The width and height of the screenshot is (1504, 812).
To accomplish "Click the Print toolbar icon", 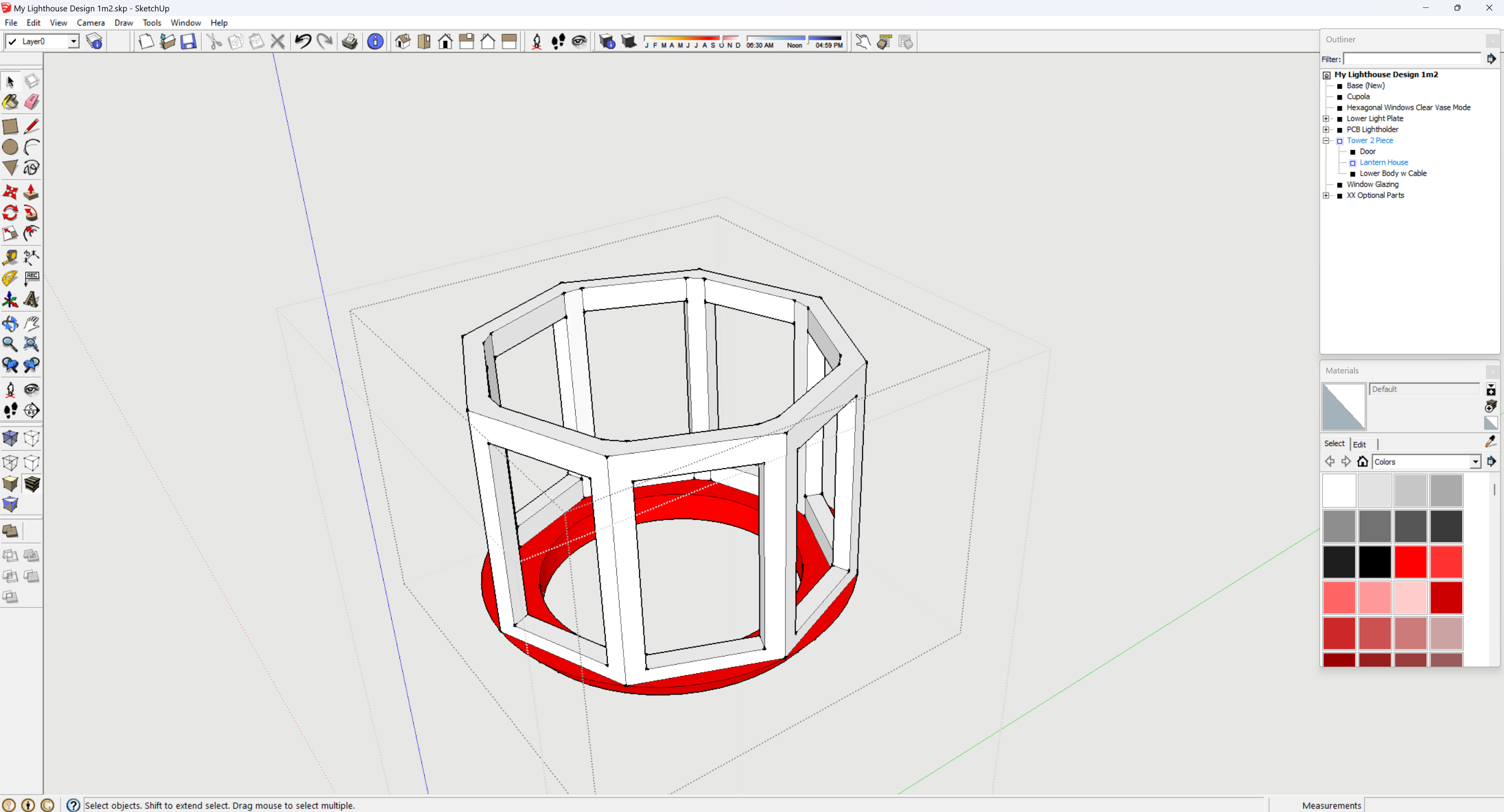I will (350, 42).
